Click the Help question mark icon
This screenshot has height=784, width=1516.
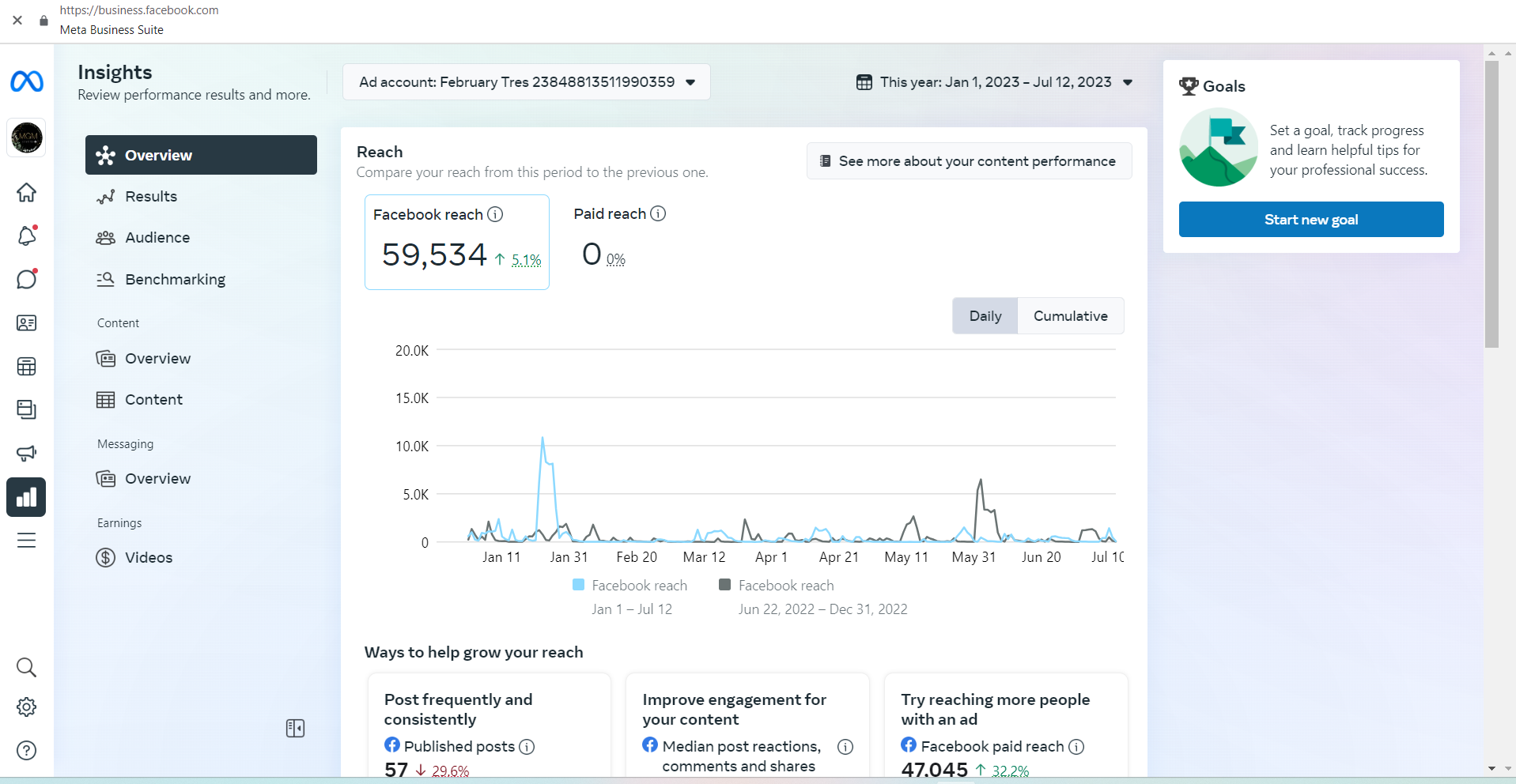[x=26, y=750]
